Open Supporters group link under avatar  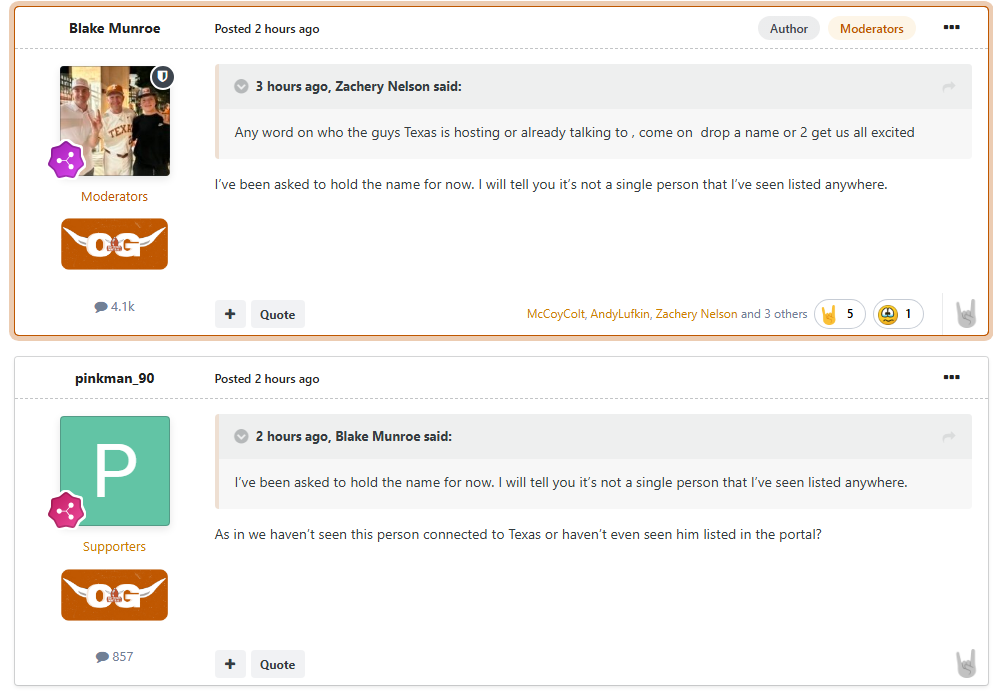[x=115, y=547]
